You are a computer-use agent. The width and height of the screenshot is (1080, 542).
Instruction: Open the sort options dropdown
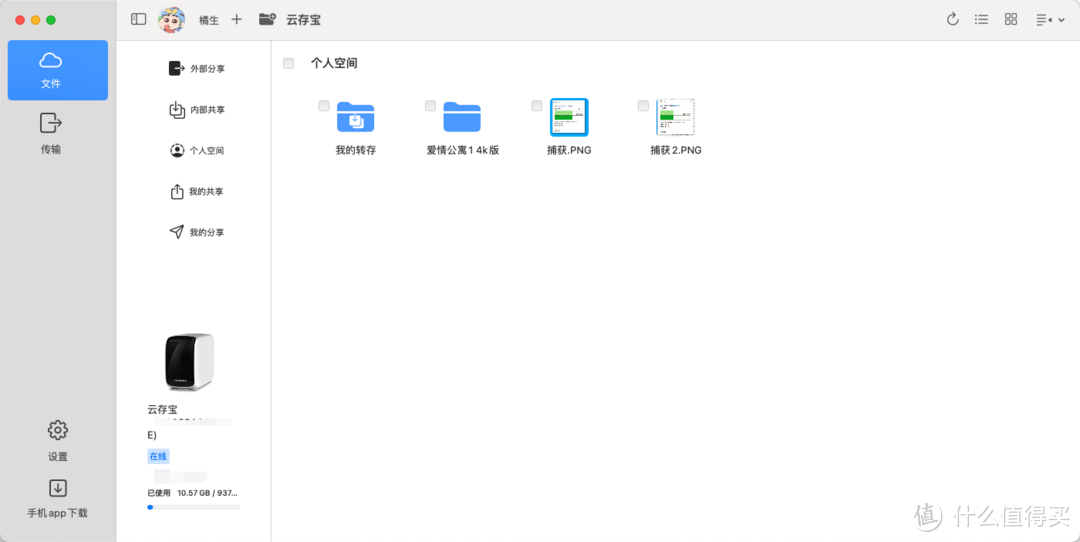1050,20
